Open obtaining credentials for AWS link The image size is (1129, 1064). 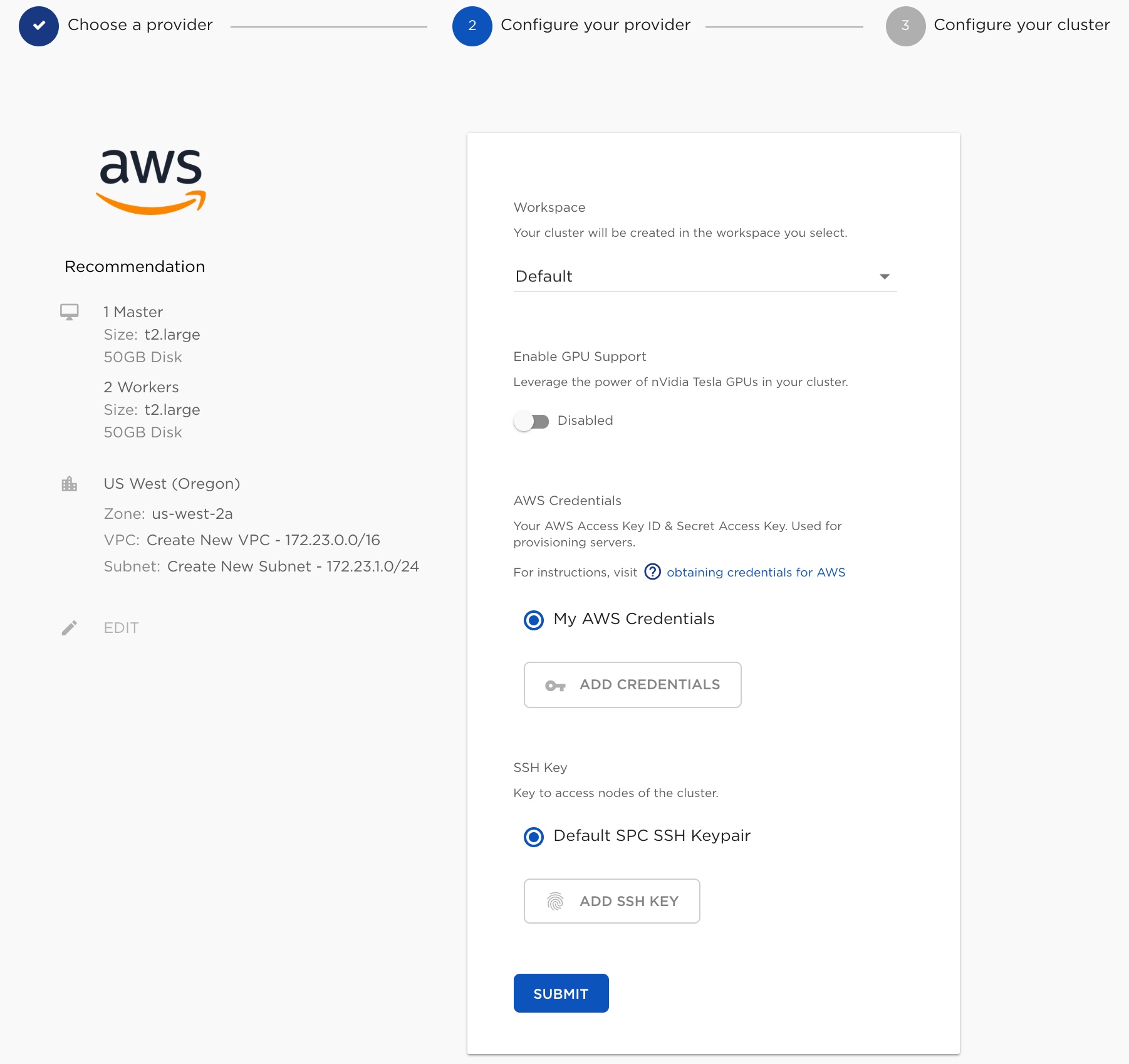(756, 572)
